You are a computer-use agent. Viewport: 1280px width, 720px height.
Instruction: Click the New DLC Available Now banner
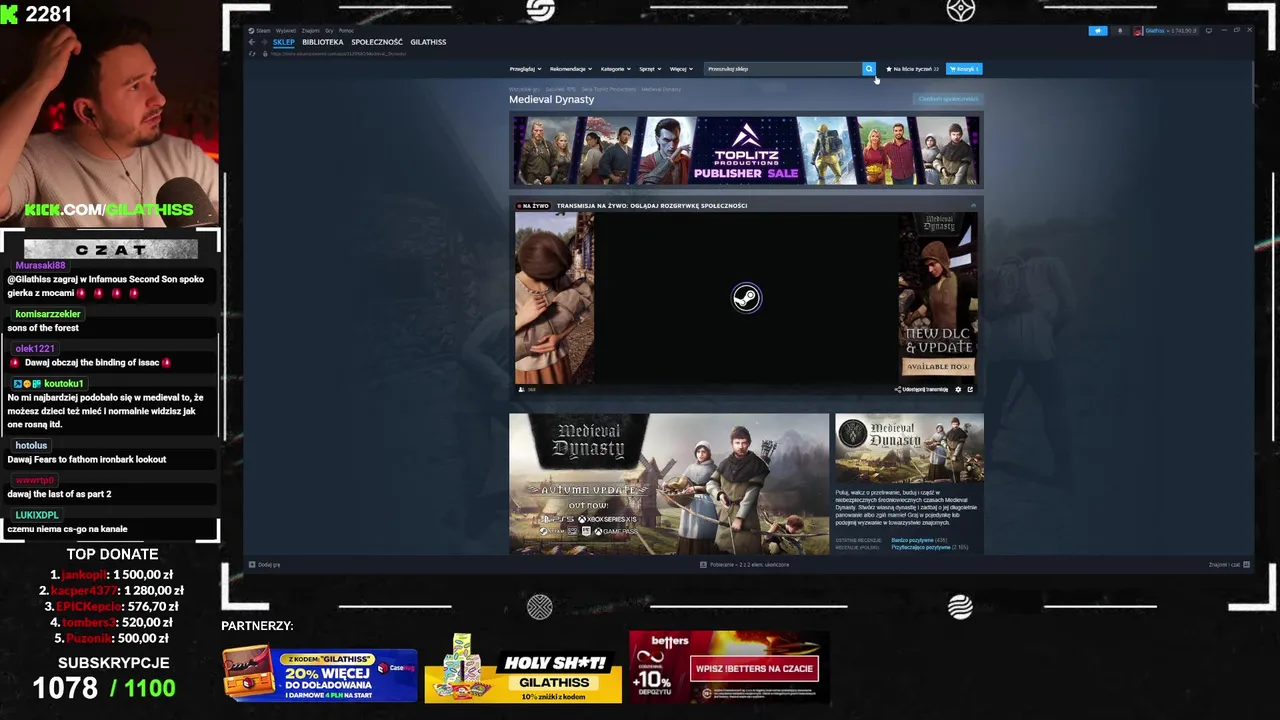(938, 297)
